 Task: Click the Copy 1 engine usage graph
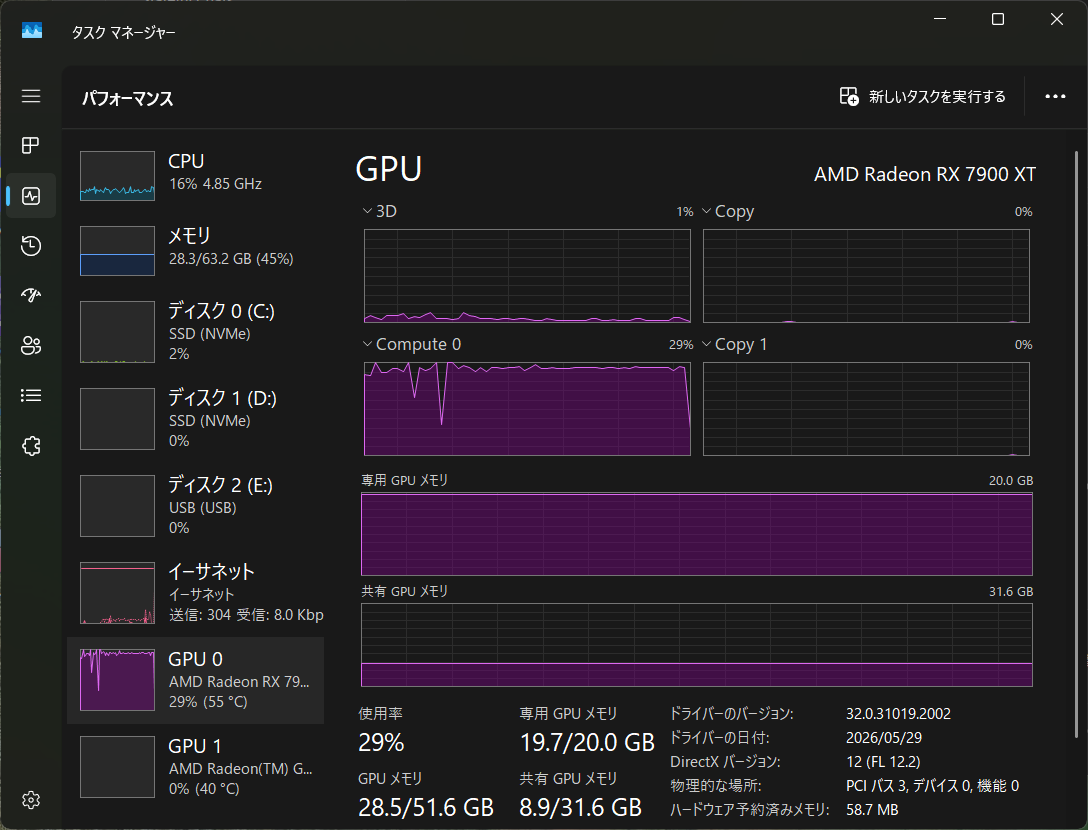(x=866, y=409)
